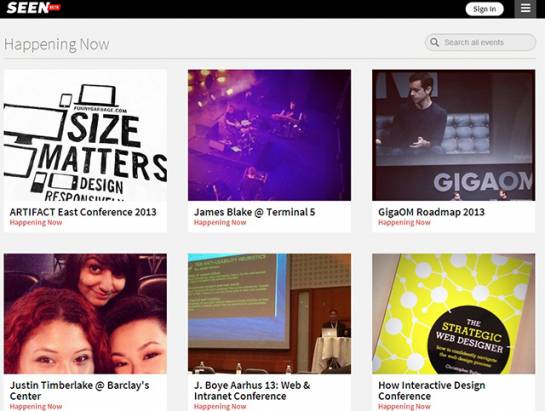Open GigaOM Roadmap 2013 title link
Screen dimensions: 545x411
coord(431,212)
